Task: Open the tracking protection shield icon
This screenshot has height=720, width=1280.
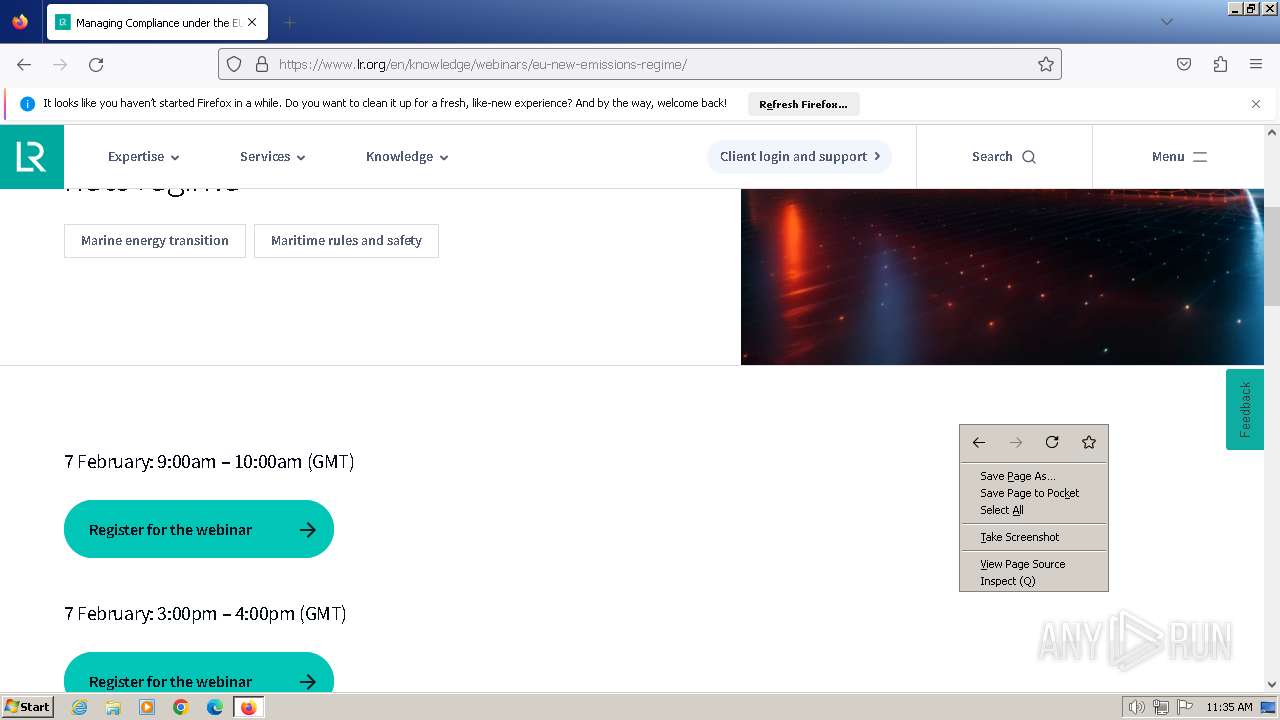Action: tap(234, 64)
